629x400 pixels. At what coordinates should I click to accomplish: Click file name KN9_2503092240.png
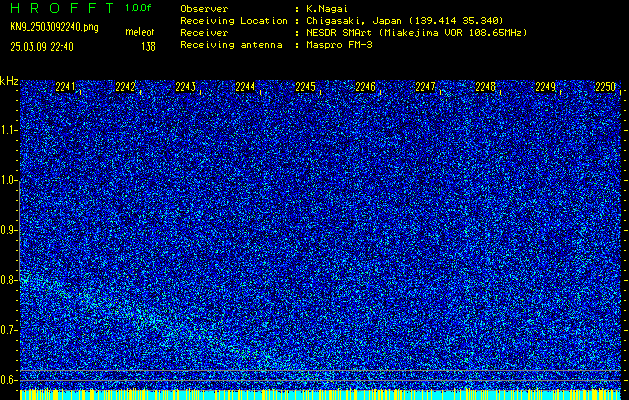54,27
